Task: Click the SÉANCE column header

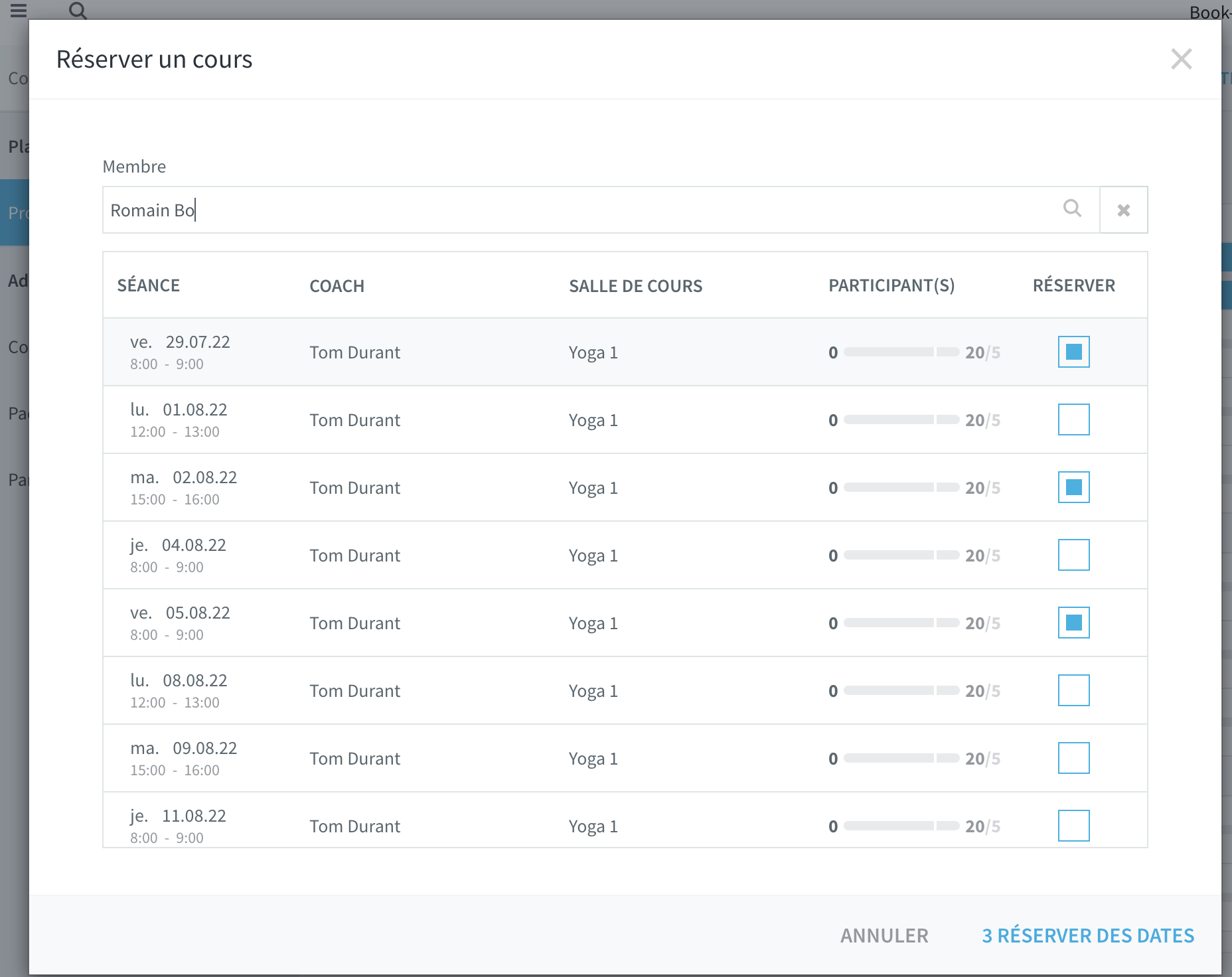Action: [149, 285]
